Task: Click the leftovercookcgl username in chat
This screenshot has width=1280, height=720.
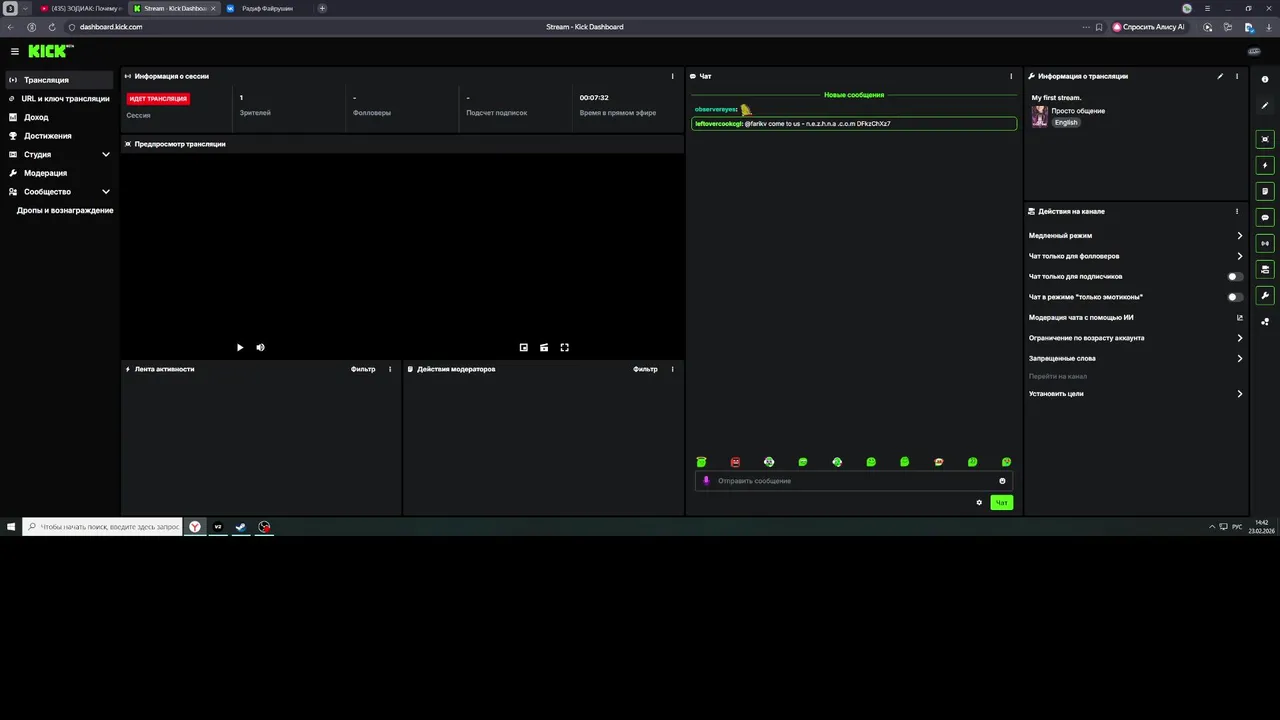Action: [719, 124]
